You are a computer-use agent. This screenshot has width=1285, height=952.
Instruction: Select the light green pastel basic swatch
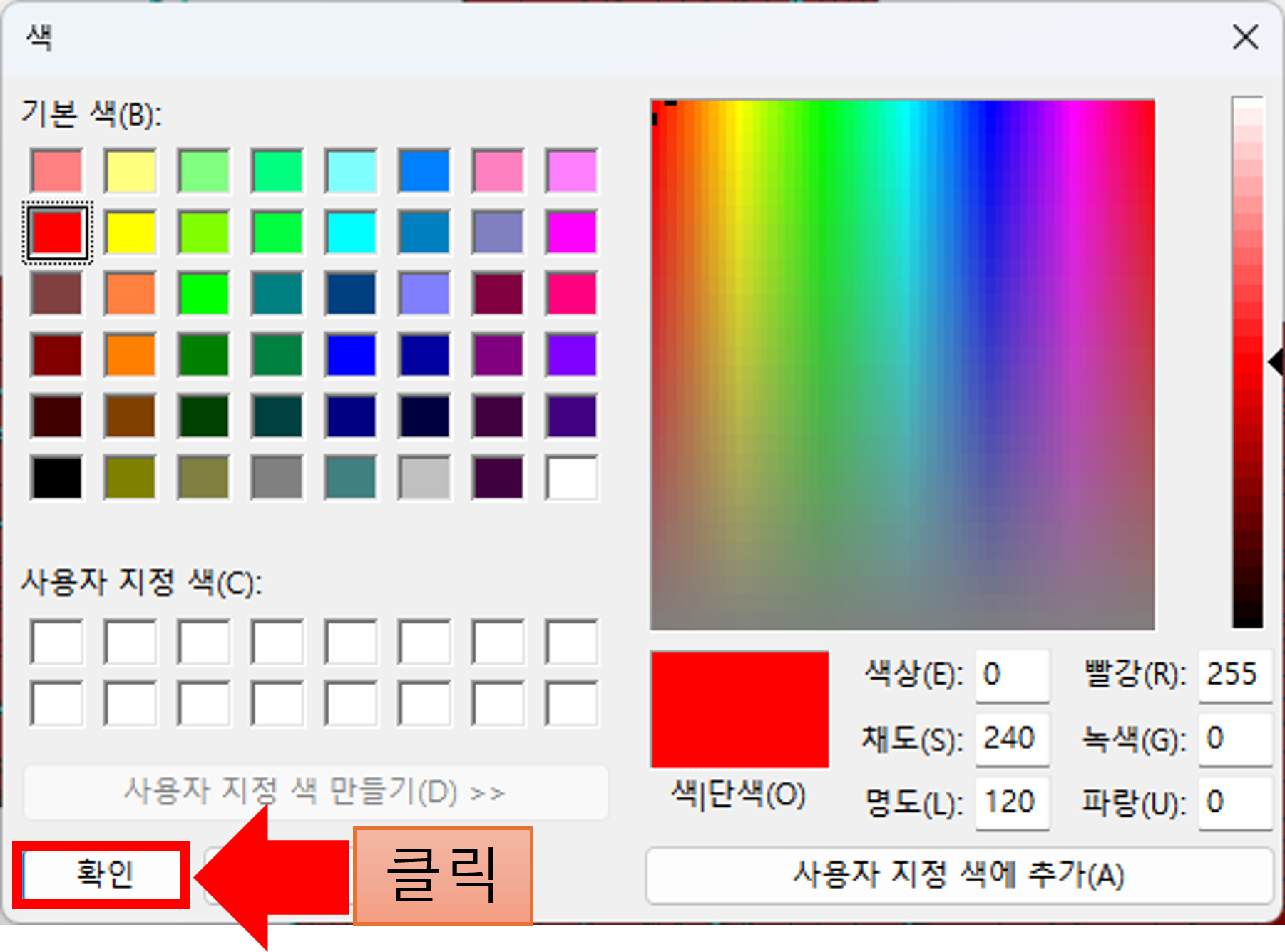tap(204, 171)
